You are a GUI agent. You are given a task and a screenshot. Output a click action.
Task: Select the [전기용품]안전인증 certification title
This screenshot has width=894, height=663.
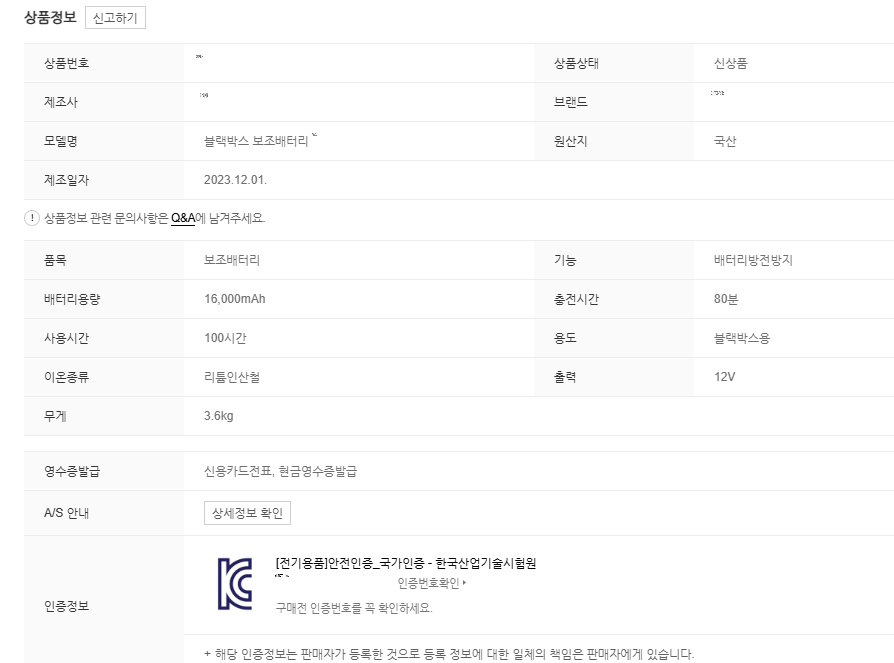tap(405, 563)
